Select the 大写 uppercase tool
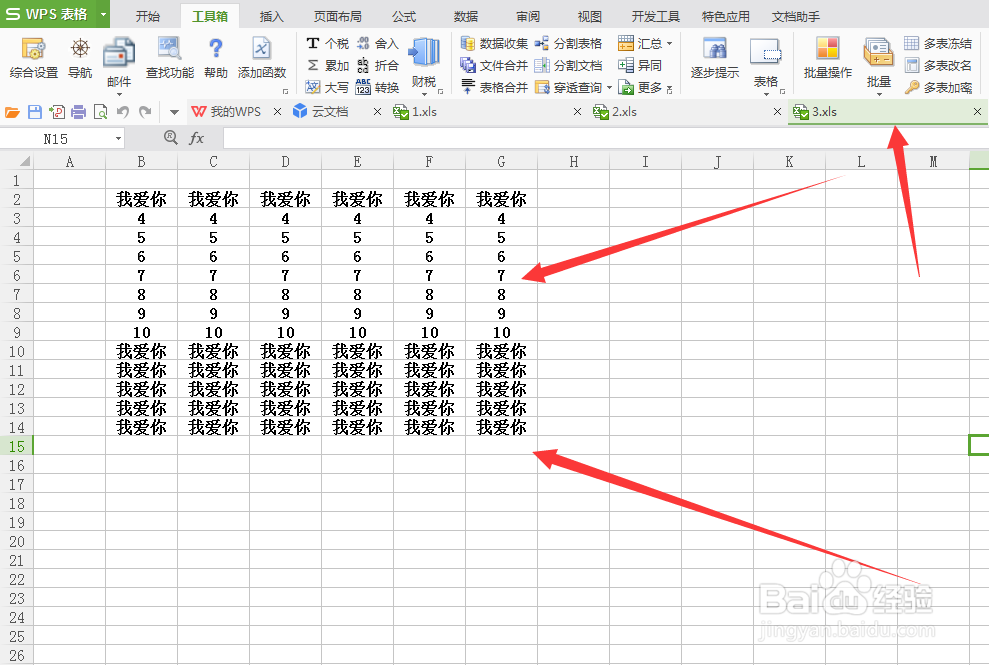The width and height of the screenshot is (989, 665). pyautogui.click(x=327, y=87)
